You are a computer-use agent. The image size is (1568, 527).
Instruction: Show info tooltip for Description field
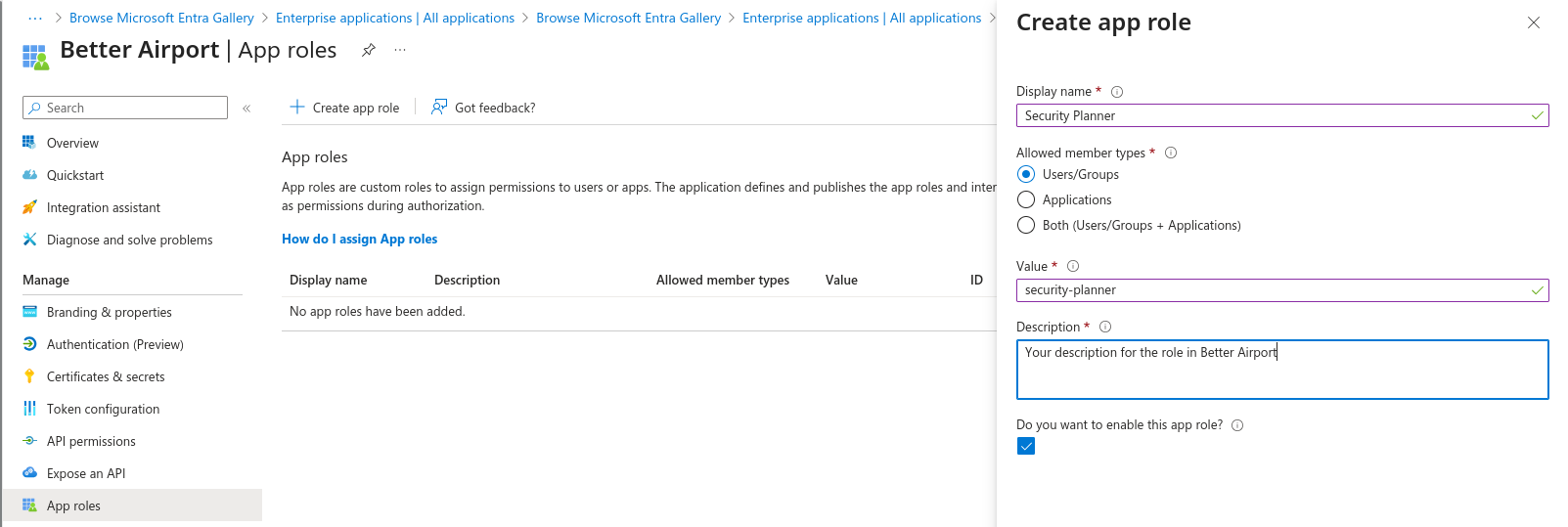click(x=1105, y=327)
